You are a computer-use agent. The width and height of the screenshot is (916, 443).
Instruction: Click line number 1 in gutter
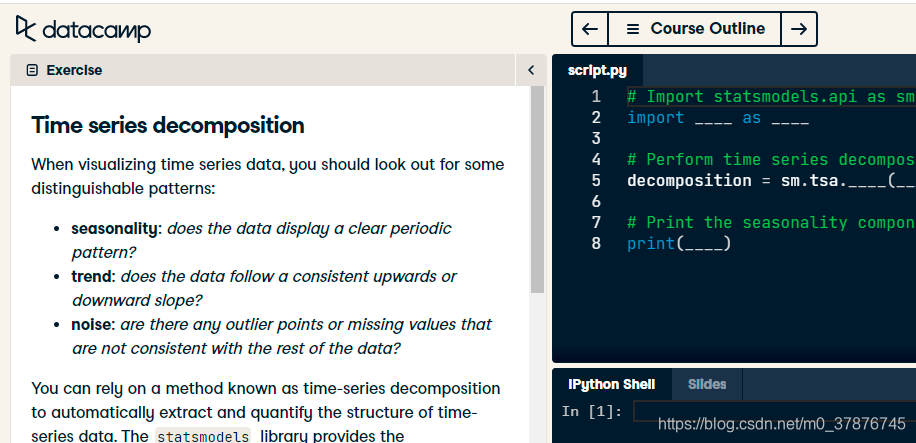click(x=596, y=97)
